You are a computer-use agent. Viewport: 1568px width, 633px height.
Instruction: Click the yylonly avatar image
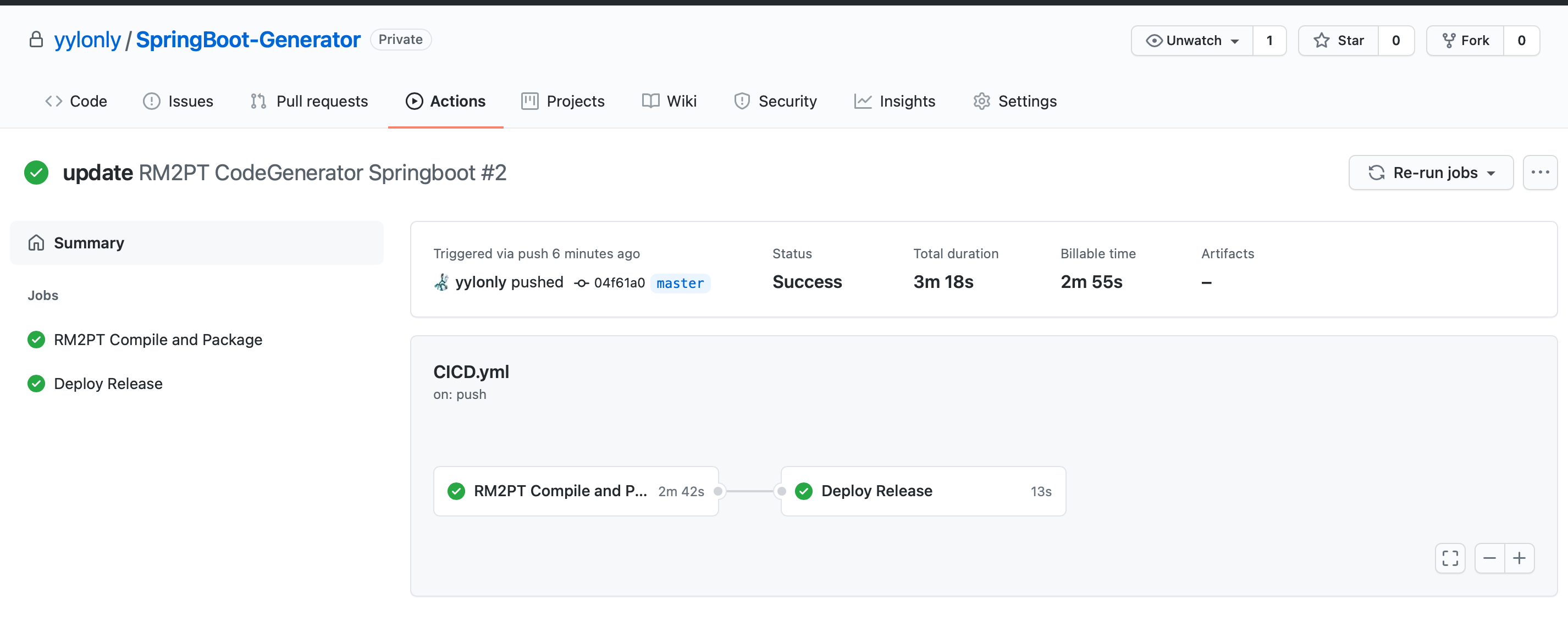(441, 282)
